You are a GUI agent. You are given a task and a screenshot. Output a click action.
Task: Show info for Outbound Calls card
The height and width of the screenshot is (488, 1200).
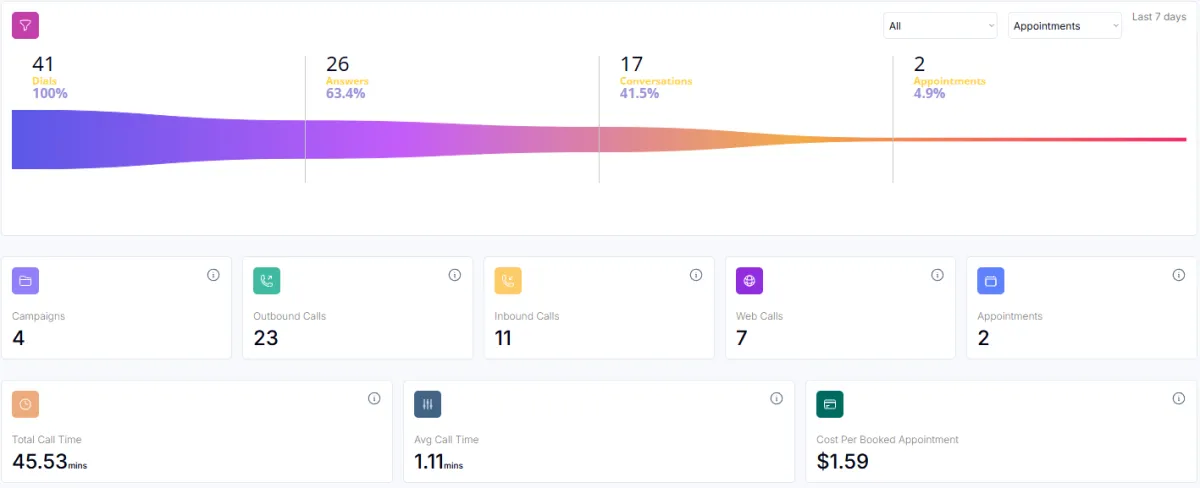point(454,275)
